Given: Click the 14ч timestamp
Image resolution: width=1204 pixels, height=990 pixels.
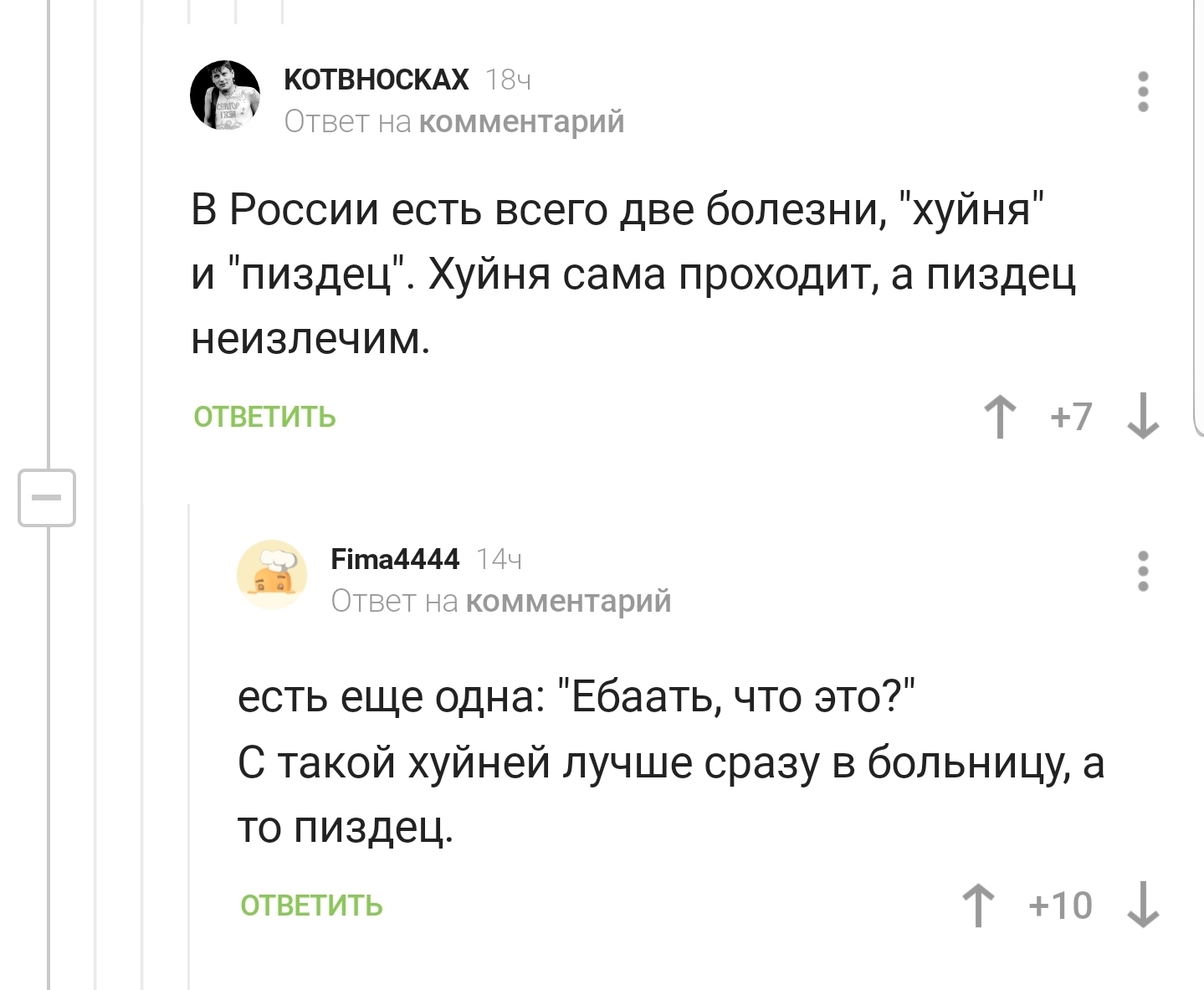Looking at the screenshot, I should click(x=499, y=560).
